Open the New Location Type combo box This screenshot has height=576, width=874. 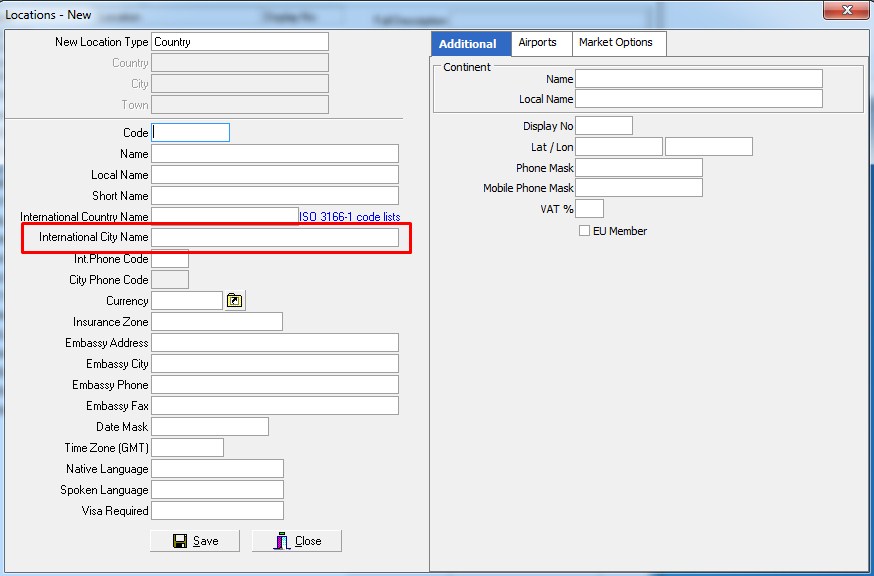click(x=240, y=42)
